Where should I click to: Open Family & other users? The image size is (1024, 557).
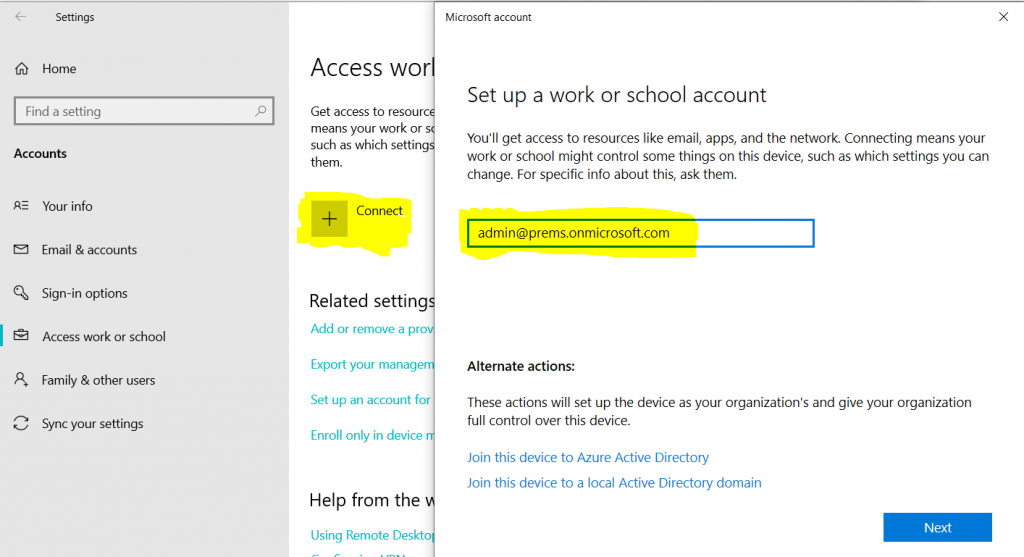coord(98,380)
